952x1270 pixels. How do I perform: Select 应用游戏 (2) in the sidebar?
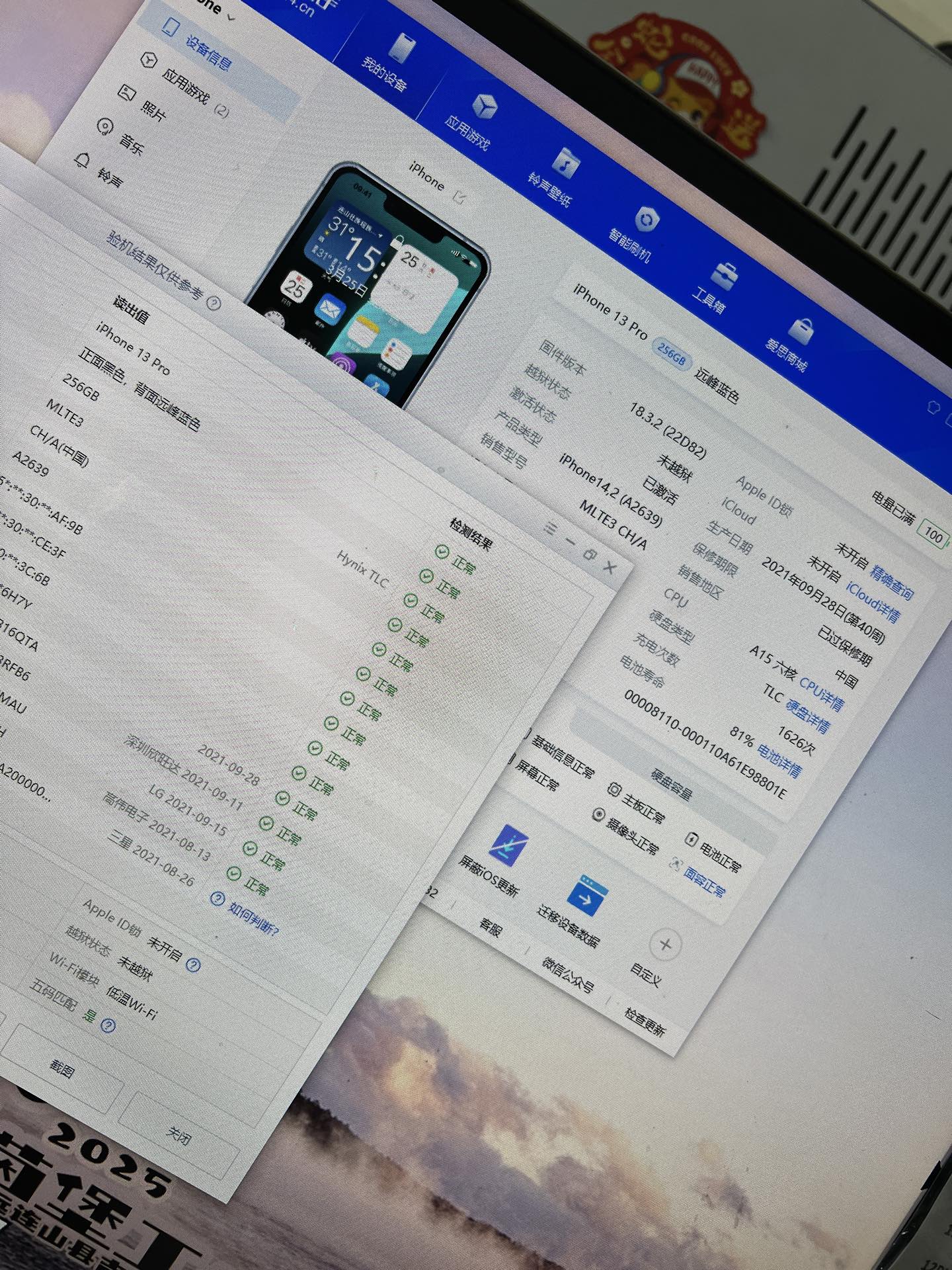[186, 84]
